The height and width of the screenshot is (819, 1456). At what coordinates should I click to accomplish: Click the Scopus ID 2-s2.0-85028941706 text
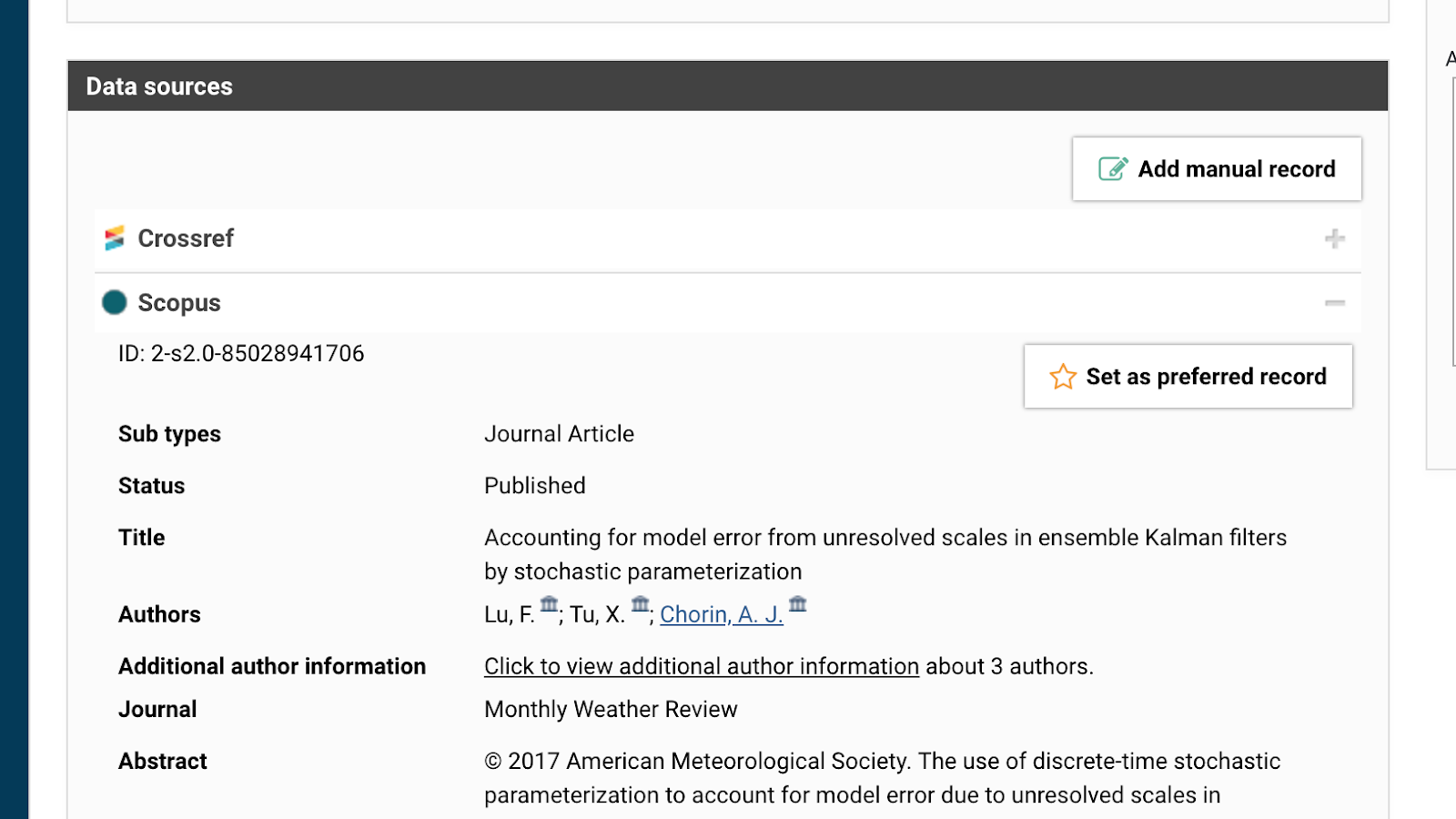[241, 354]
